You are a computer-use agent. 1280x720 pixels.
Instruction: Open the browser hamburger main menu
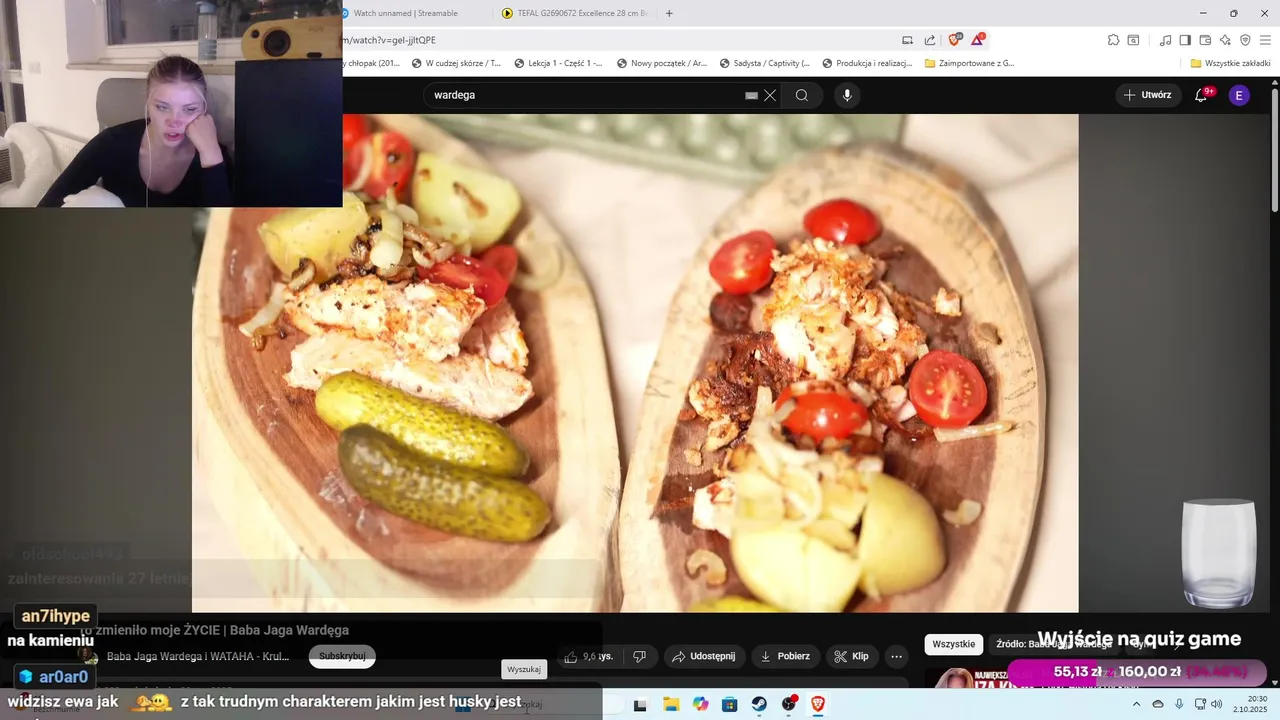1265,40
